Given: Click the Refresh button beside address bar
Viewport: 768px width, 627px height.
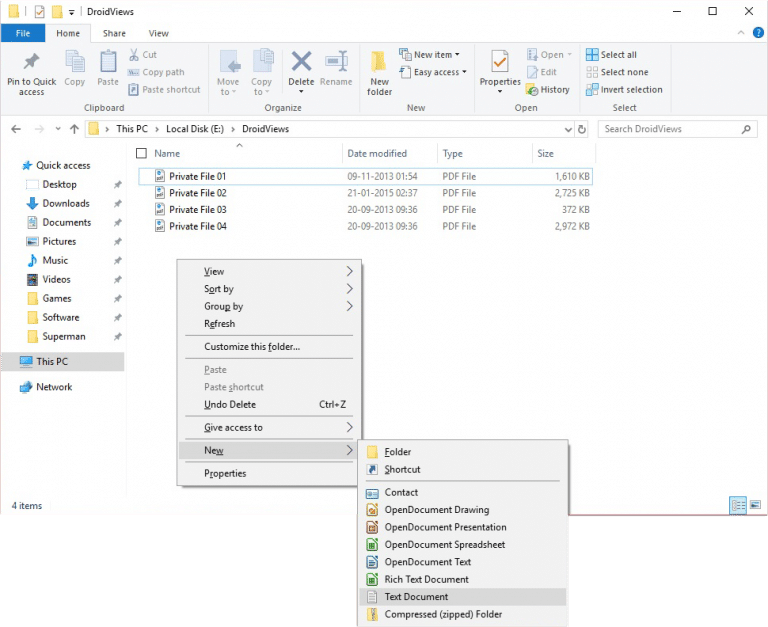Looking at the screenshot, I should coord(582,129).
